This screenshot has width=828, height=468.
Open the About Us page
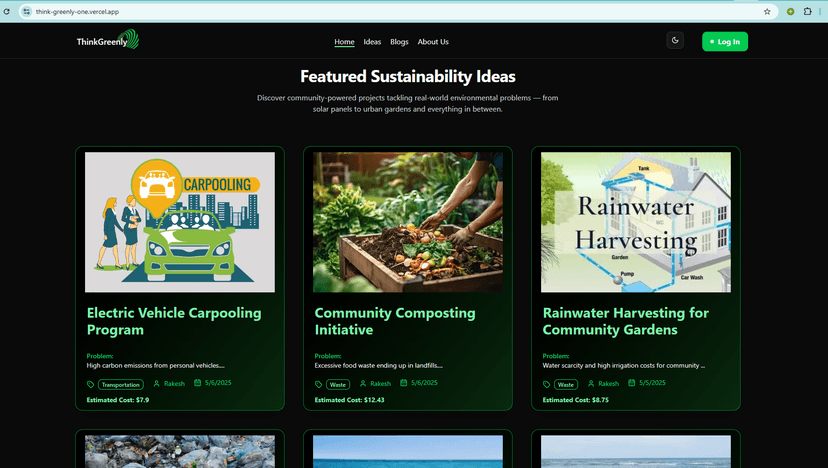click(433, 42)
